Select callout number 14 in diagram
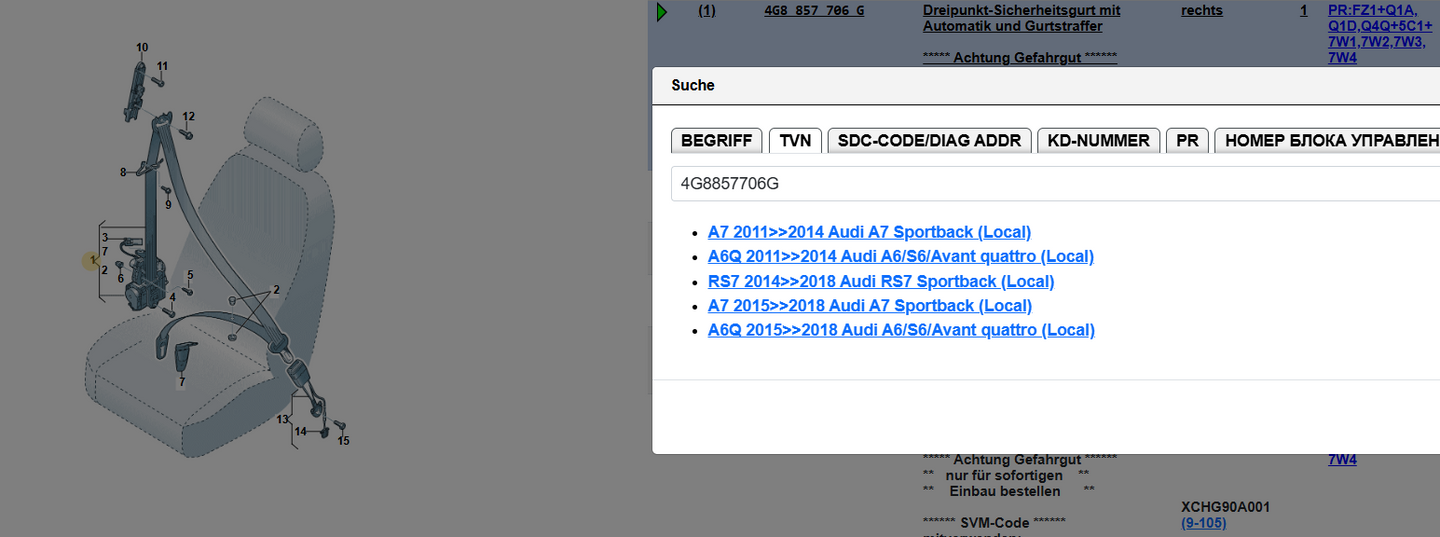The width and height of the screenshot is (1440, 537). (x=301, y=431)
